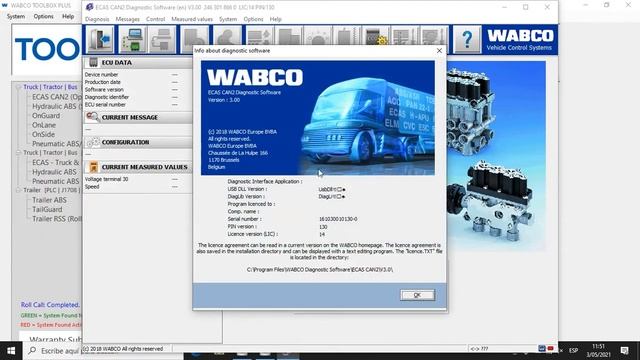Click the orange CURRENT MEASURED VALUES icon
Viewport: 640px width, 360px height.
click(93, 167)
